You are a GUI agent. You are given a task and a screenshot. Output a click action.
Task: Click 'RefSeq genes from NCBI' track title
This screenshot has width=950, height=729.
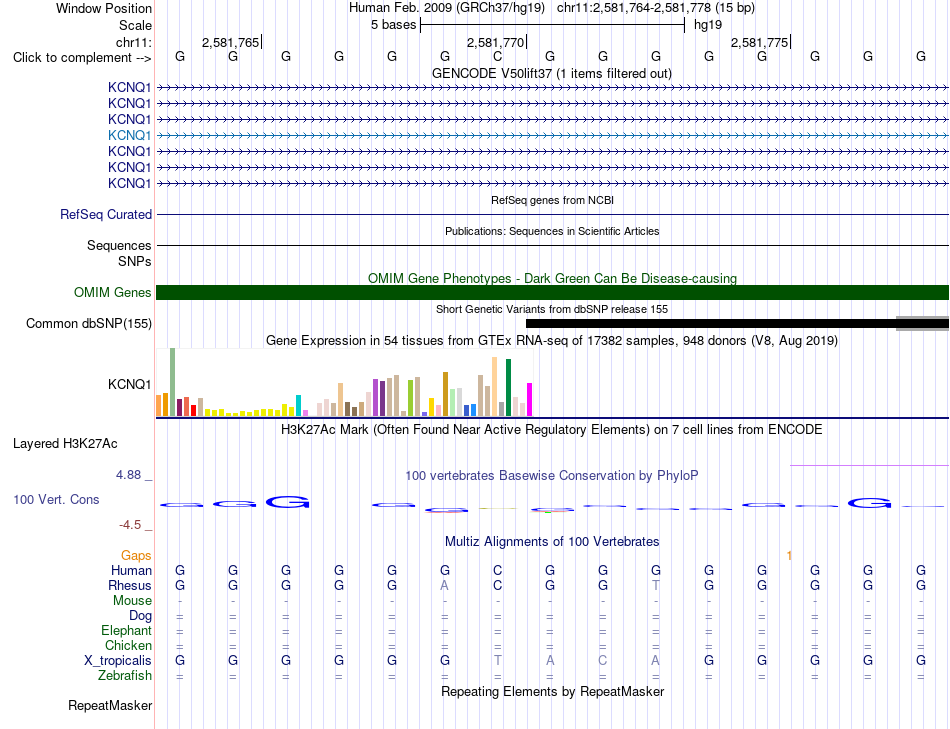[x=552, y=200]
